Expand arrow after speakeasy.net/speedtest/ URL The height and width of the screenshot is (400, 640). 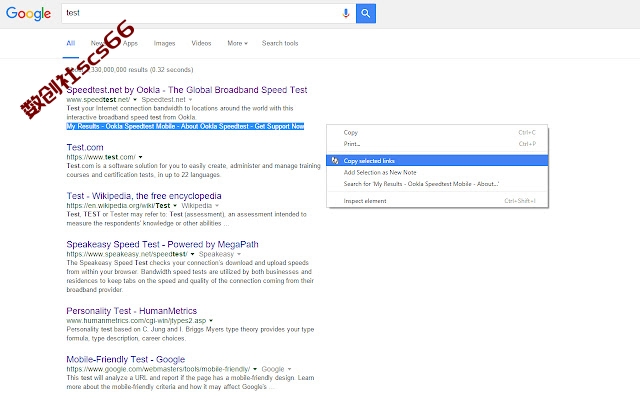pos(192,254)
